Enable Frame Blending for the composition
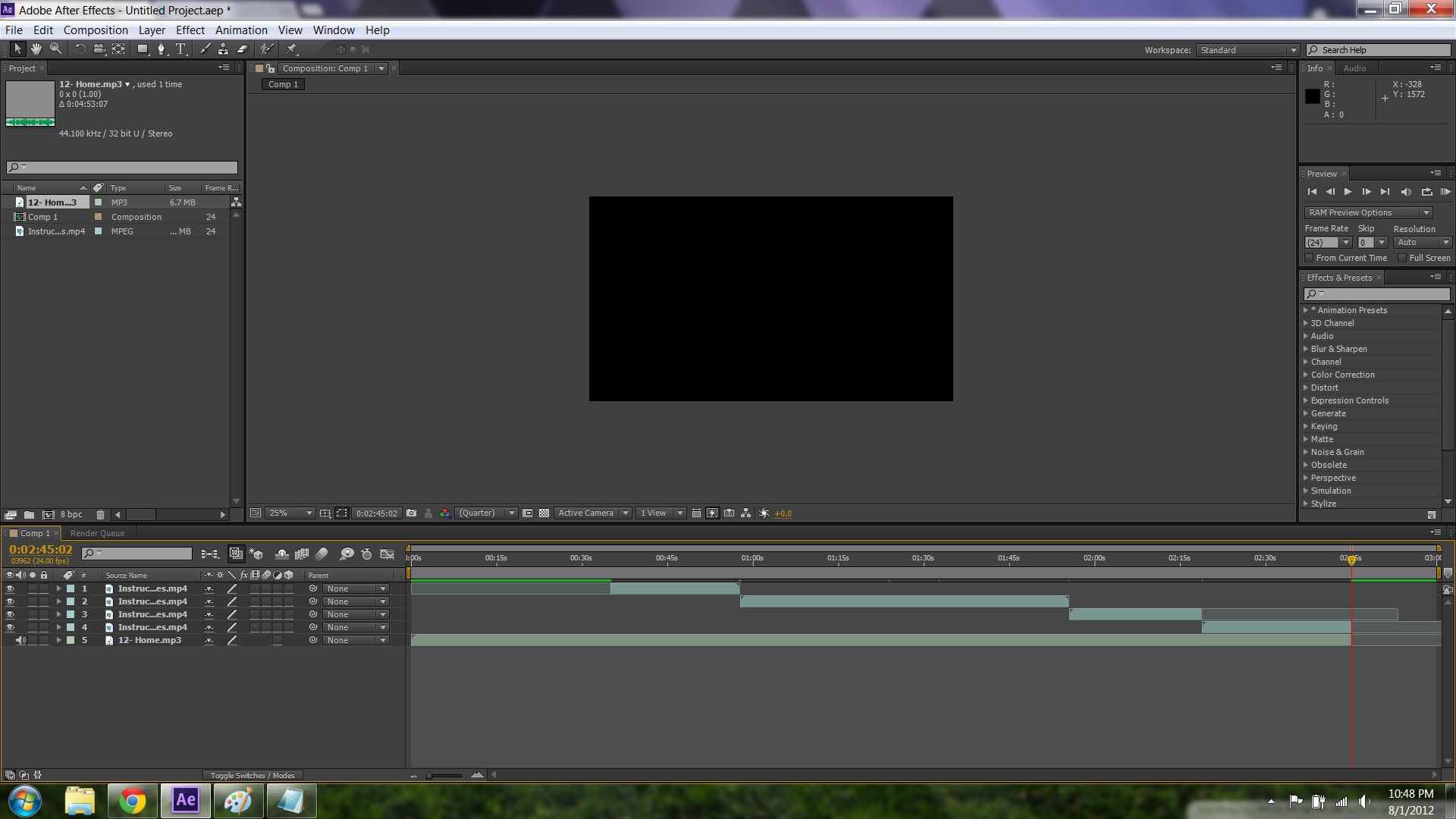 click(302, 554)
